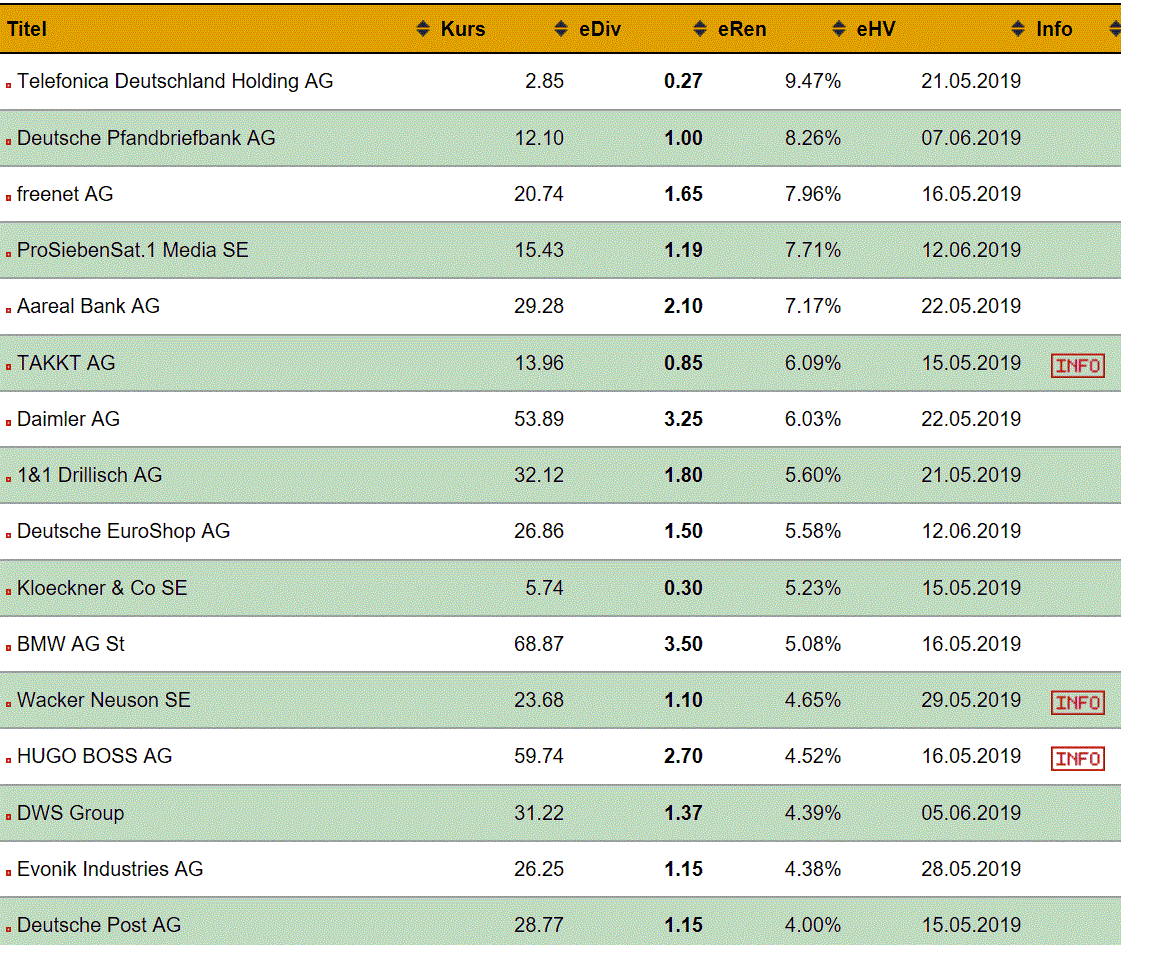Select date 05.06.2019
Screen dimensions: 1162x967
pos(971,813)
